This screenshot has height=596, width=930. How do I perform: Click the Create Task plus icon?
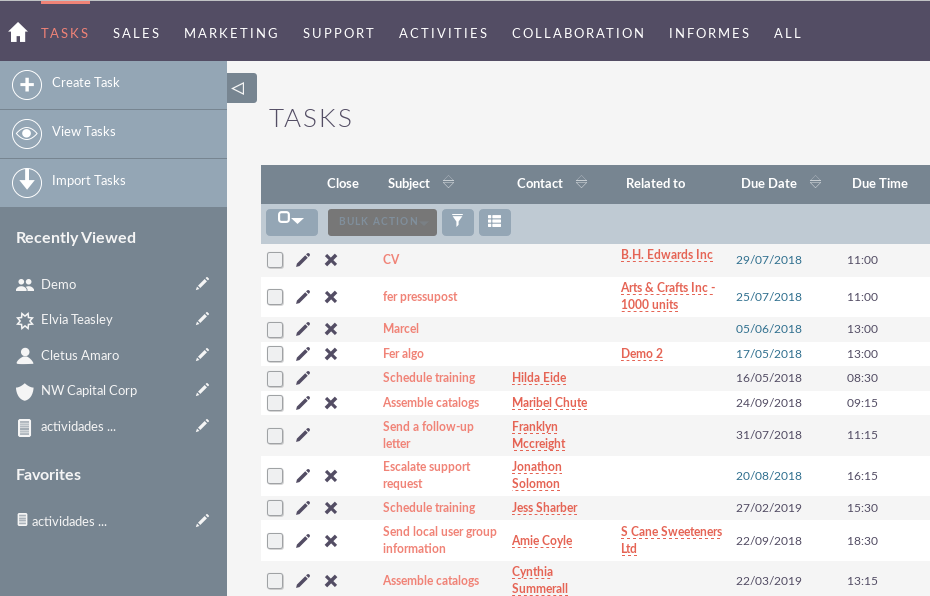[27, 85]
